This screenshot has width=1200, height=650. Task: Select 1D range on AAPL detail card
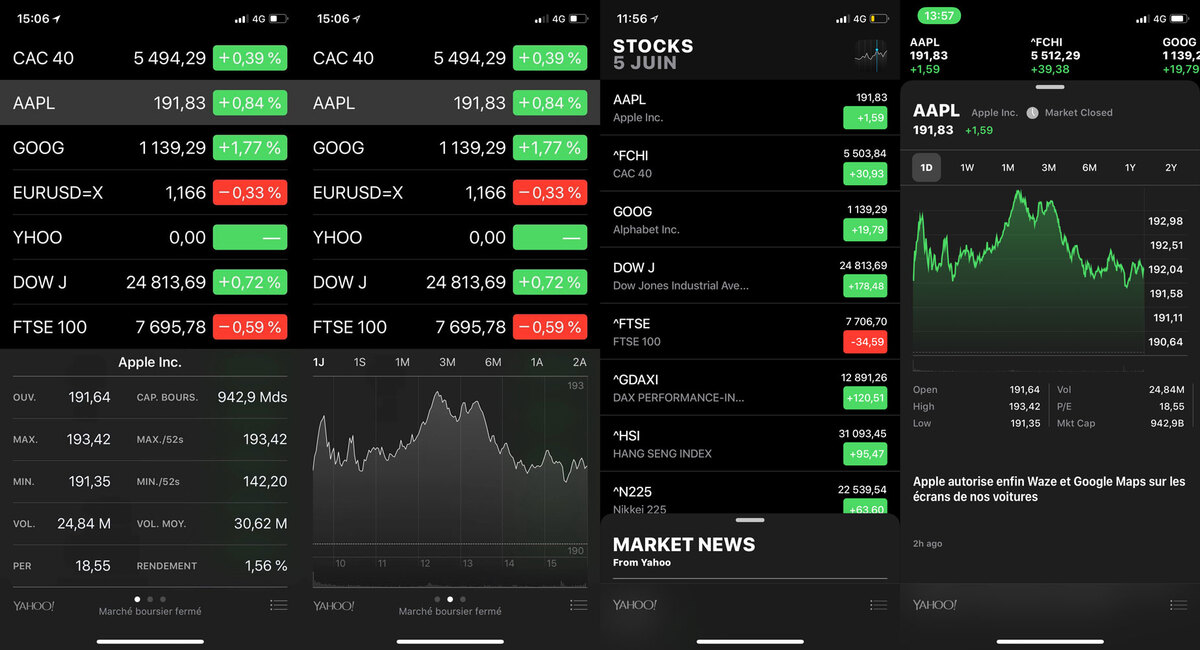click(x=926, y=168)
